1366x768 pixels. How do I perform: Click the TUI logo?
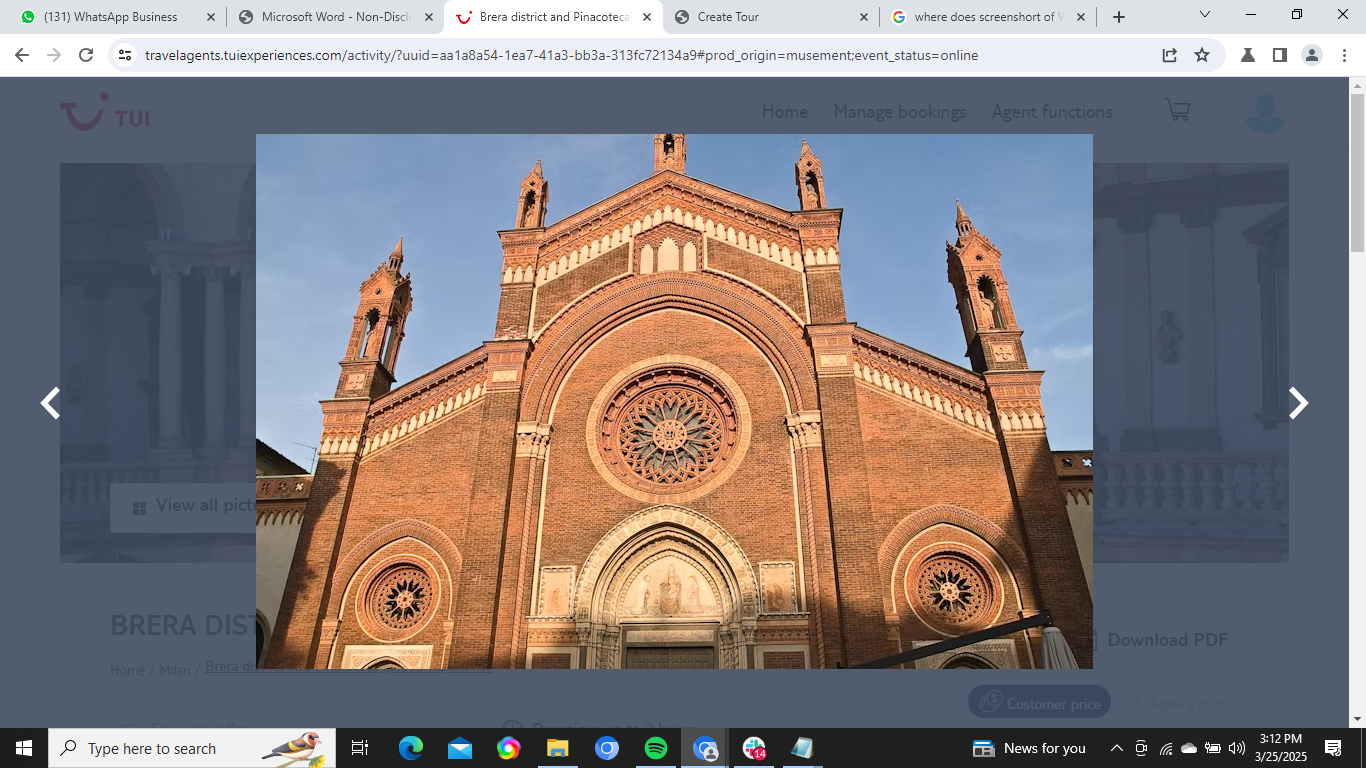[x=105, y=114]
